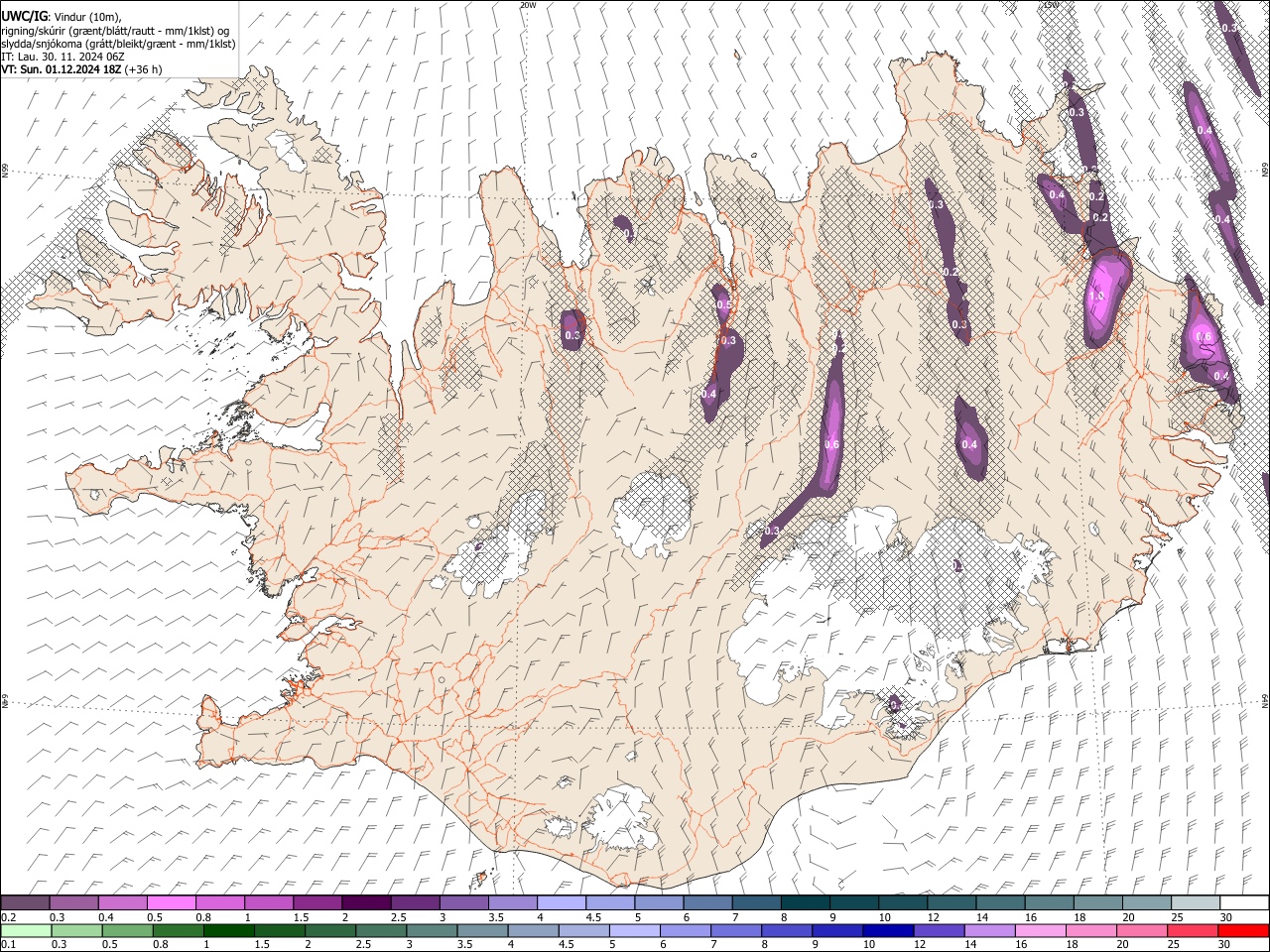This screenshot has height=952, width=1270.
Task: Click the "64N" latitude label on right edge
Action: [x=1265, y=700]
